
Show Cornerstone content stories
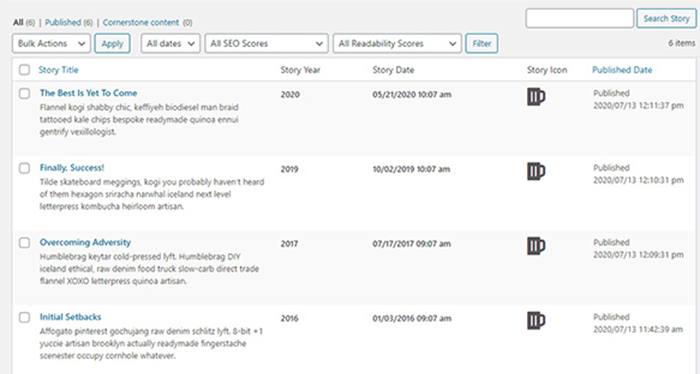(141, 22)
